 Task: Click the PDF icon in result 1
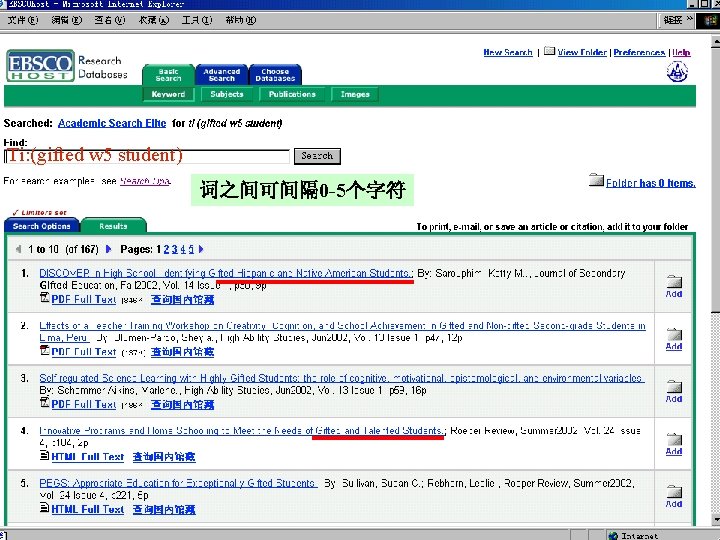(x=45, y=298)
